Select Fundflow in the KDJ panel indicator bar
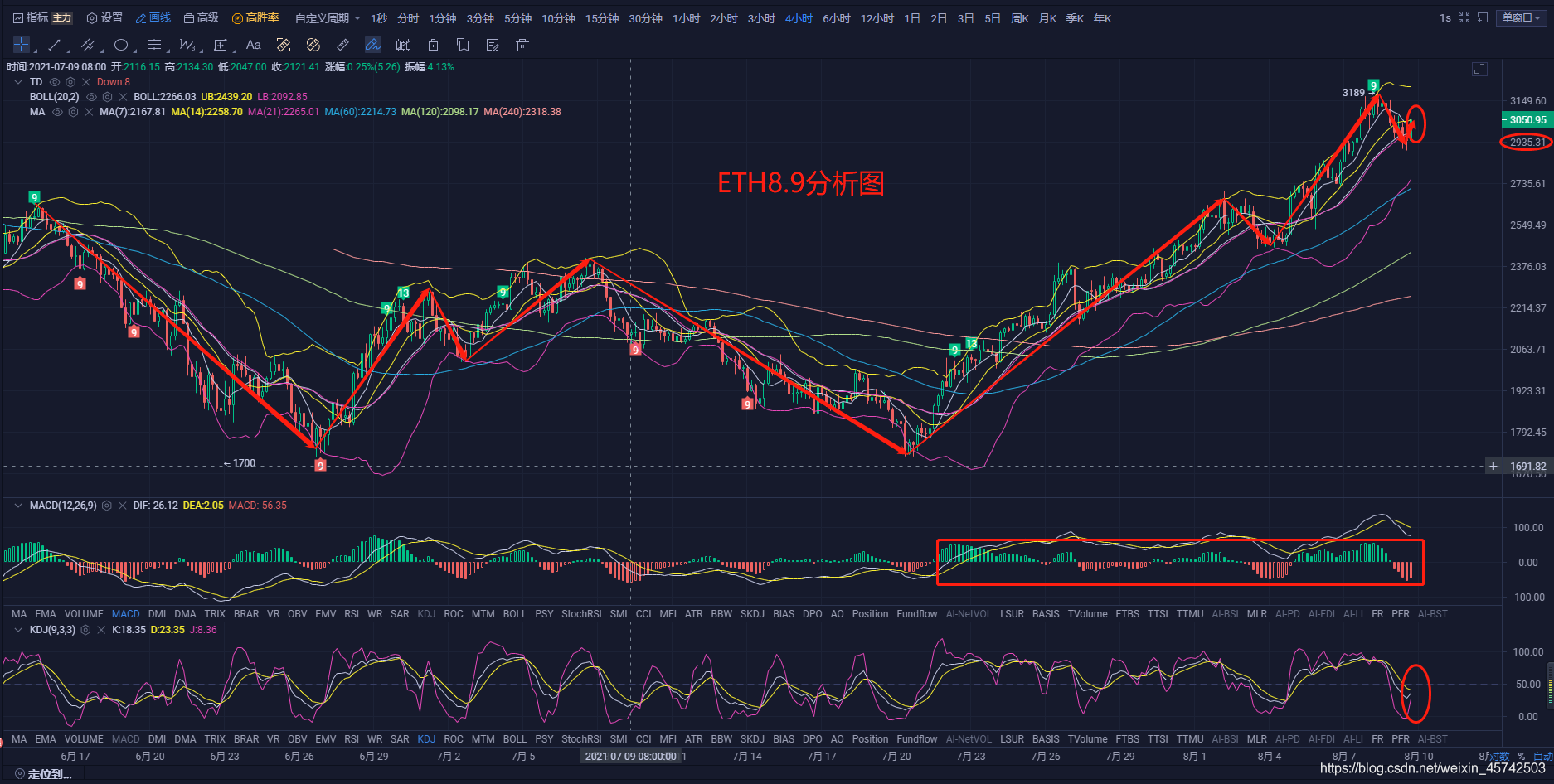This screenshot has width=1554, height=784. 916,739
